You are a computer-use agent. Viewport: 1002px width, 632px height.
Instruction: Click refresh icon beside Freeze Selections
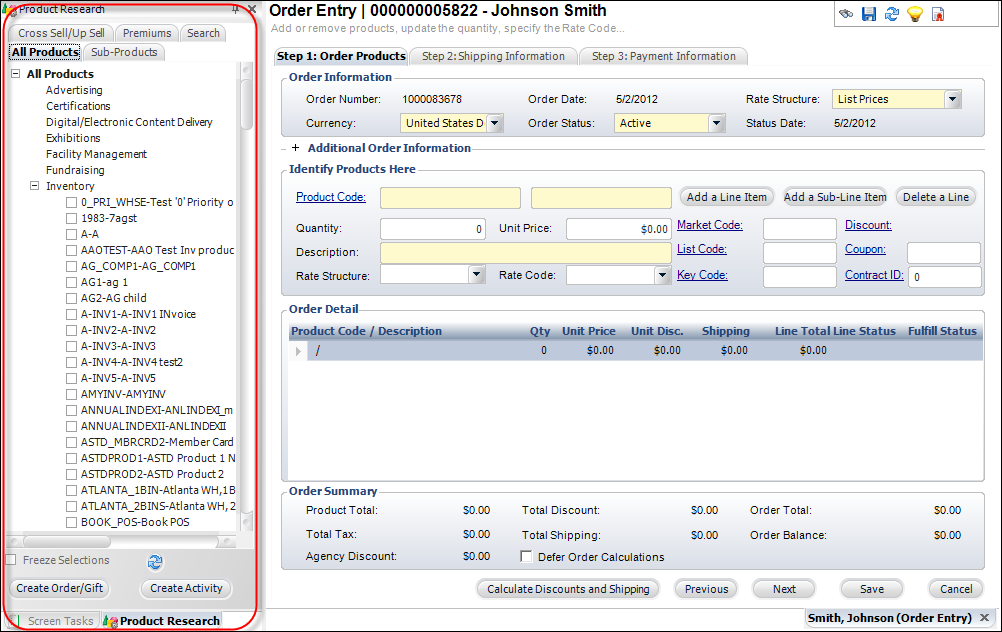point(155,562)
